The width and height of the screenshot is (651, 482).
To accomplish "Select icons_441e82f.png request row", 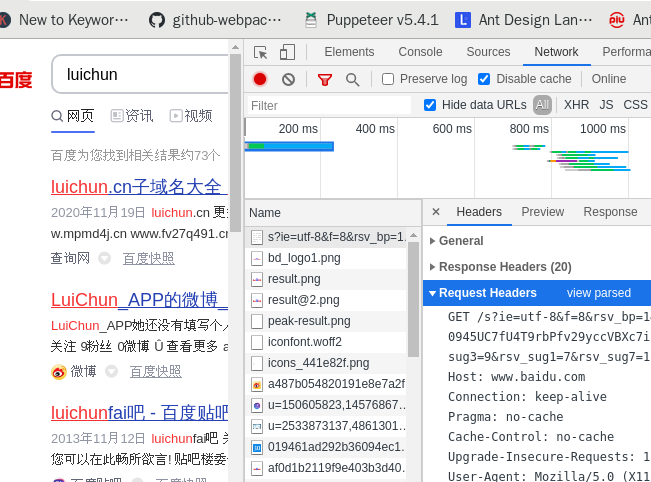I will click(x=326, y=363).
